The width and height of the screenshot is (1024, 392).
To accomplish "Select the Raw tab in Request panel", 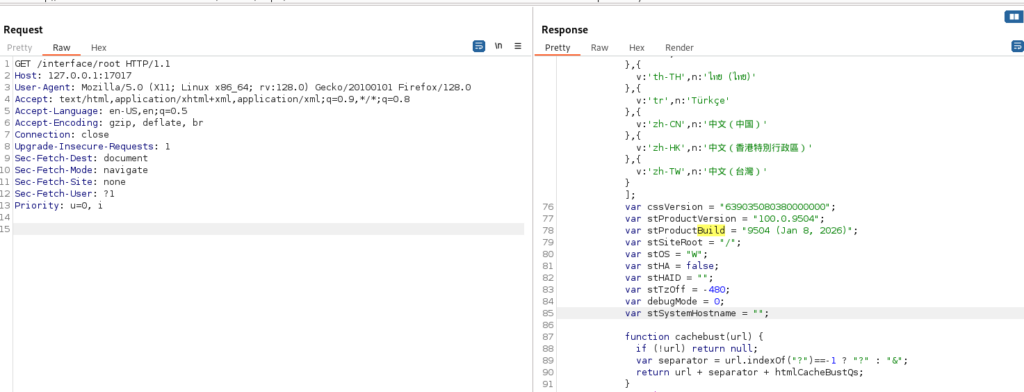I will pos(61,48).
